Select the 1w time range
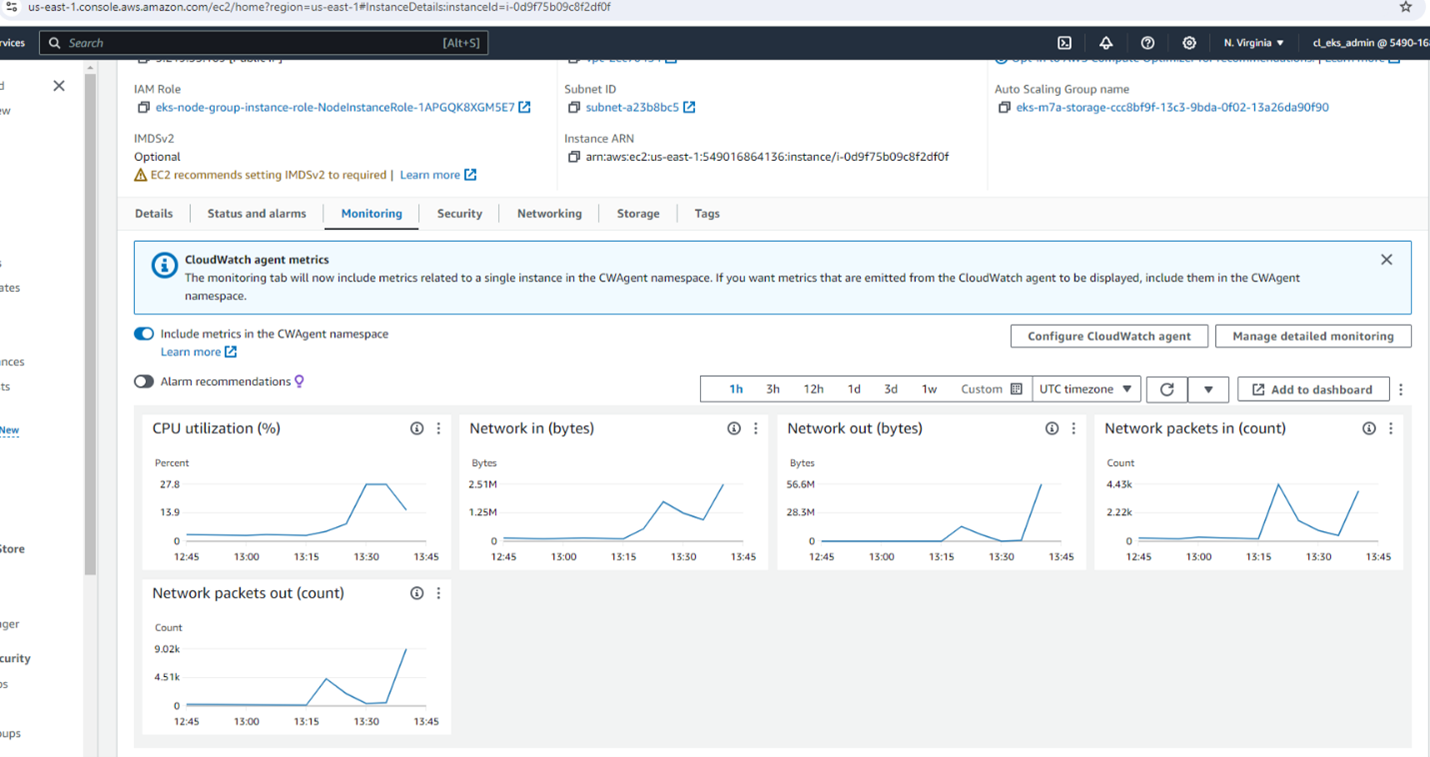 929,389
